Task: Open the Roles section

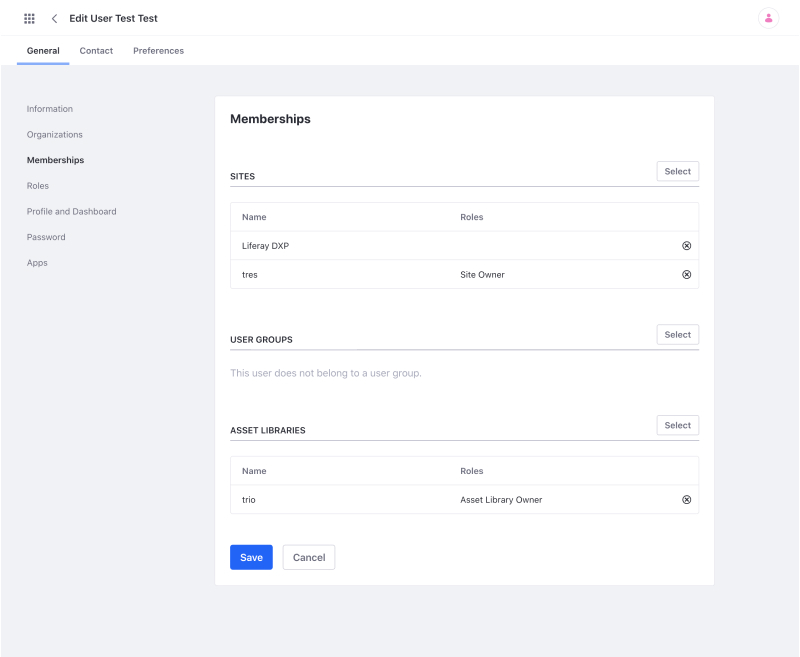Action: 38,185
